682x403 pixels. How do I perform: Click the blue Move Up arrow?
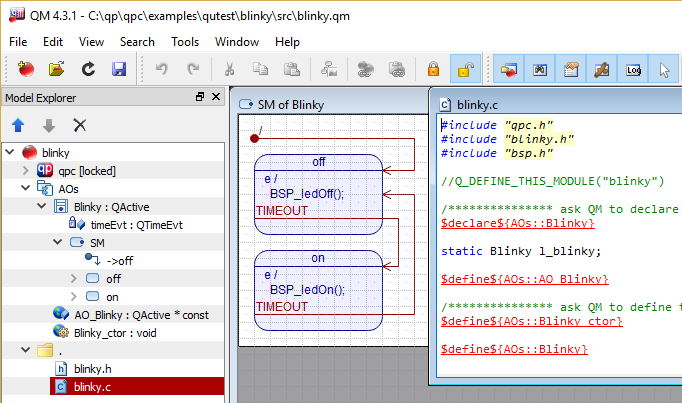[x=18, y=125]
